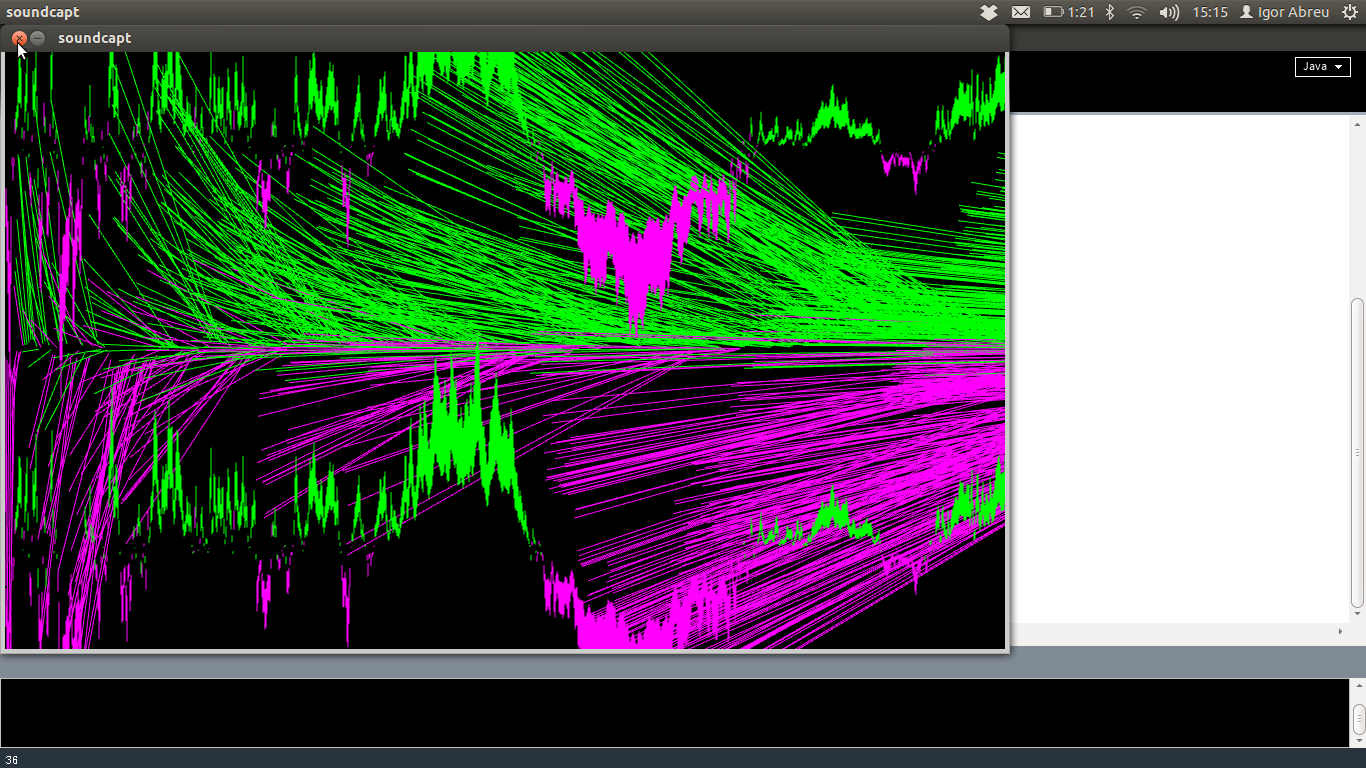Click the battery indicator showing 1:21
Image resolution: width=1366 pixels, height=768 pixels.
pos(1068,12)
